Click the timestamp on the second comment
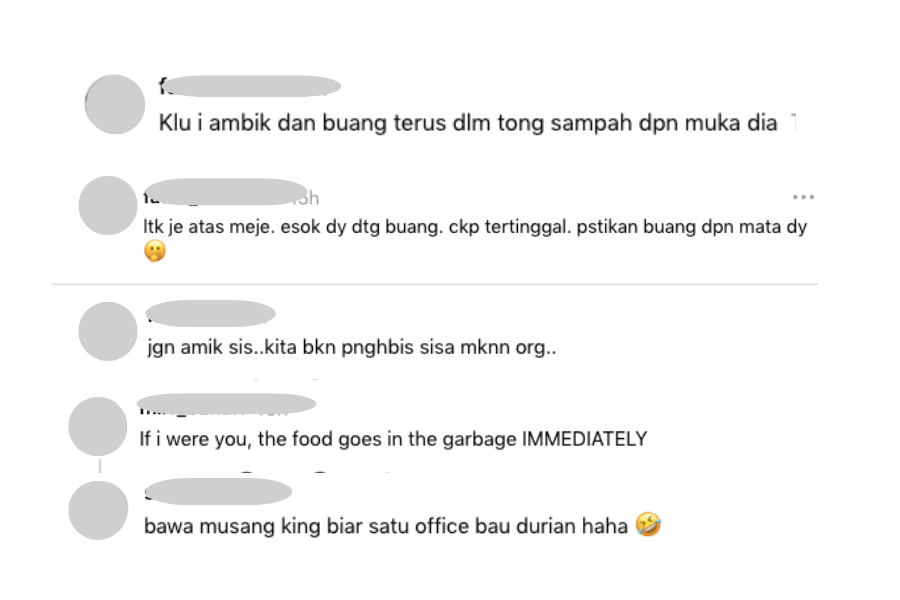The height and width of the screenshot is (600, 900). click(310, 198)
